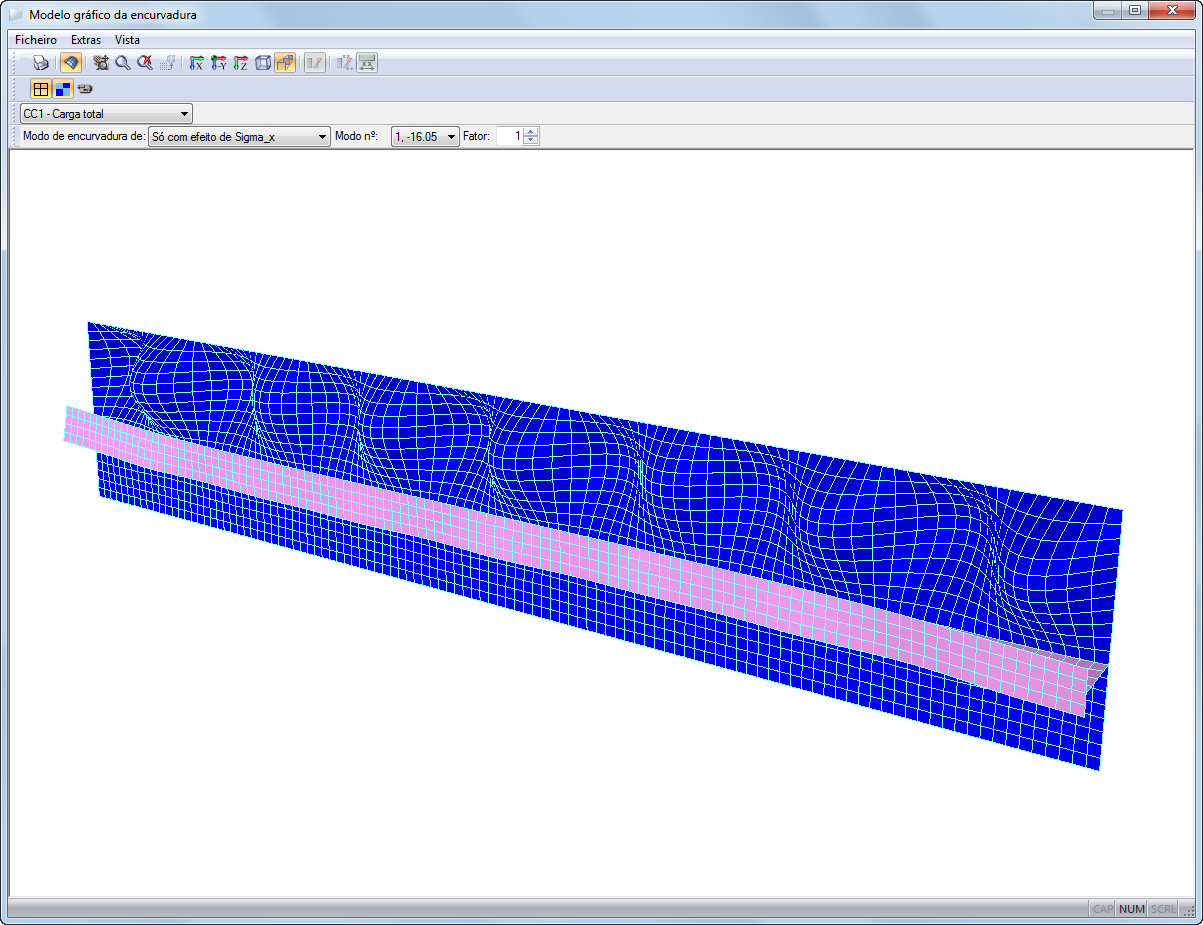Click the grayed grid selection icon
Viewport: 1203px width, 925px height.
click(x=168, y=63)
